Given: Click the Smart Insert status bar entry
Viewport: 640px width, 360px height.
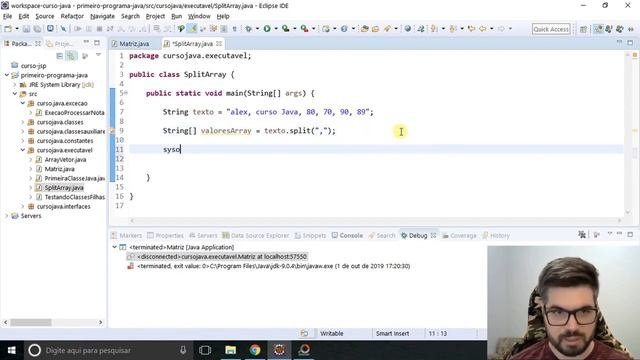Looking at the screenshot, I should tap(392, 333).
